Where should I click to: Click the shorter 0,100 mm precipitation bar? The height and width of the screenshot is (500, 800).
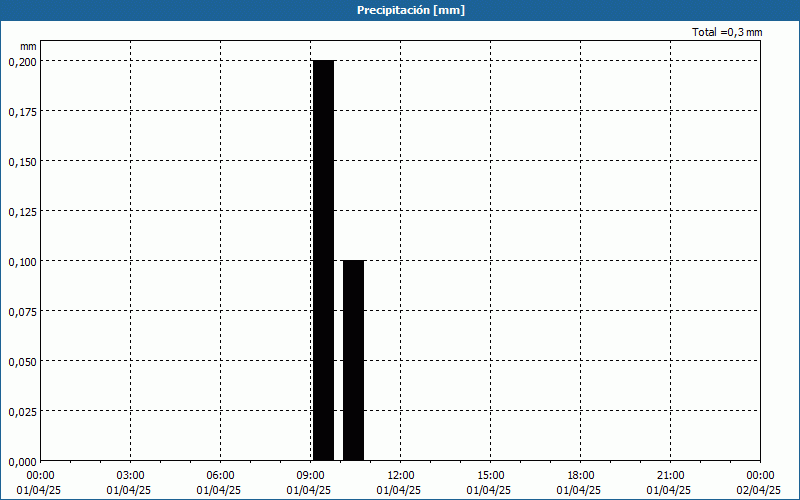click(354, 360)
